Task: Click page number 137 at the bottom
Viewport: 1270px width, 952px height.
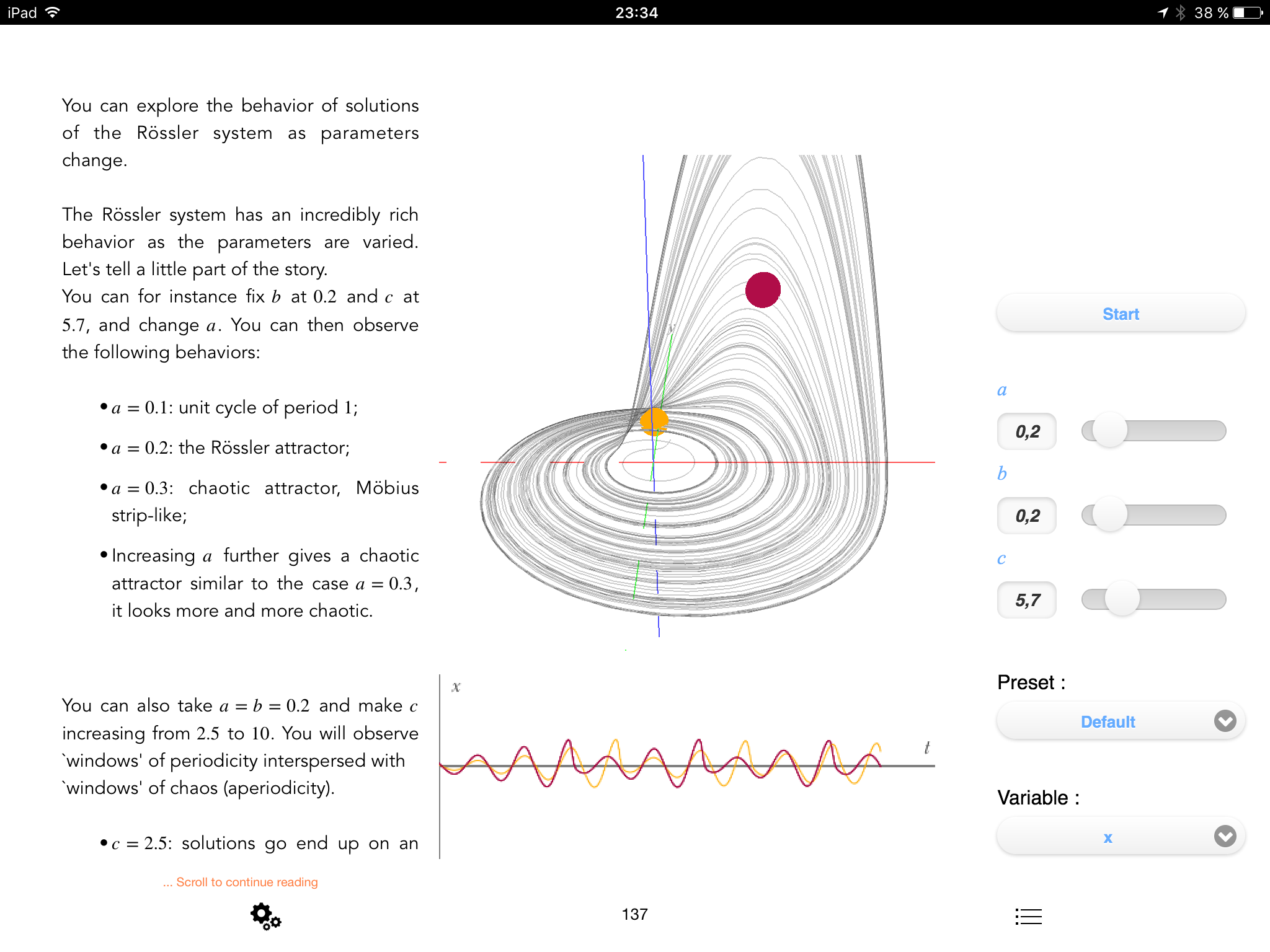Action: (634, 914)
